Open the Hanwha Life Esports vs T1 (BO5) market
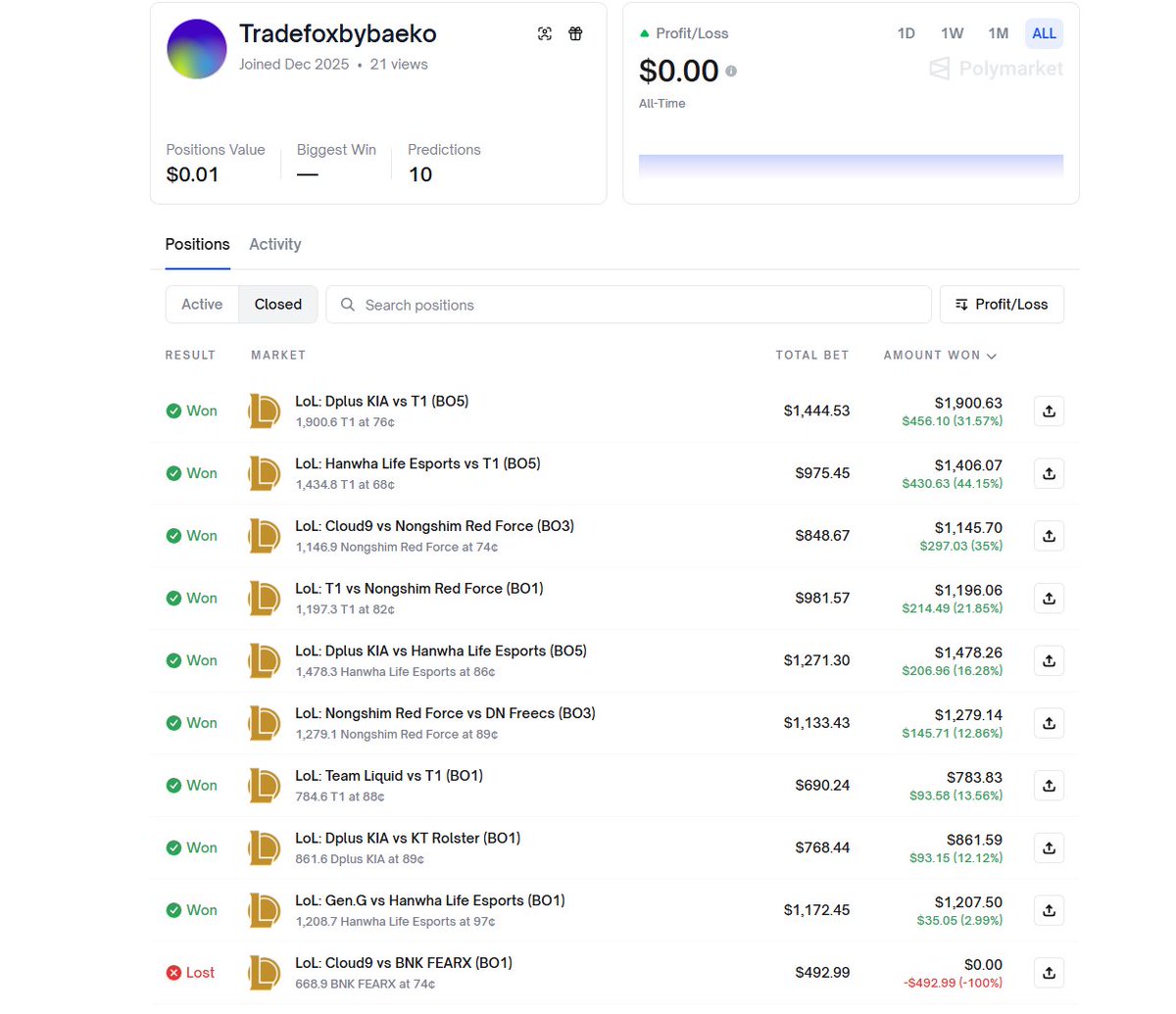The height and width of the screenshot is (1014, 1176). (x=417, y=463)
